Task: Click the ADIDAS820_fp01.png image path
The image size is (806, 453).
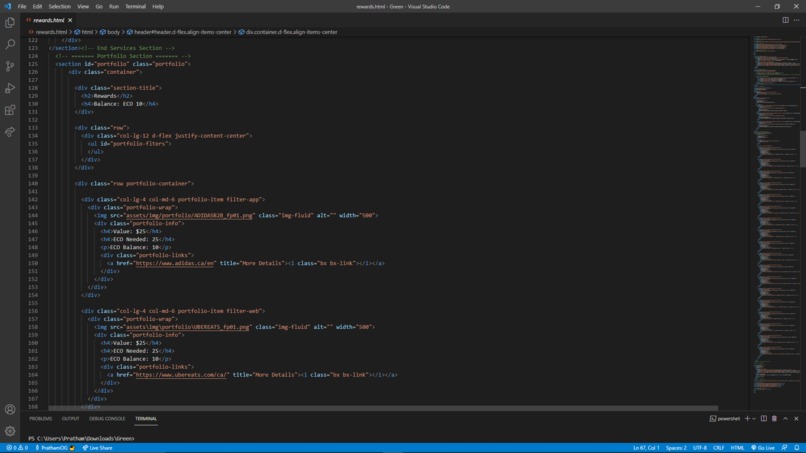Action: (x=189, y=215)
